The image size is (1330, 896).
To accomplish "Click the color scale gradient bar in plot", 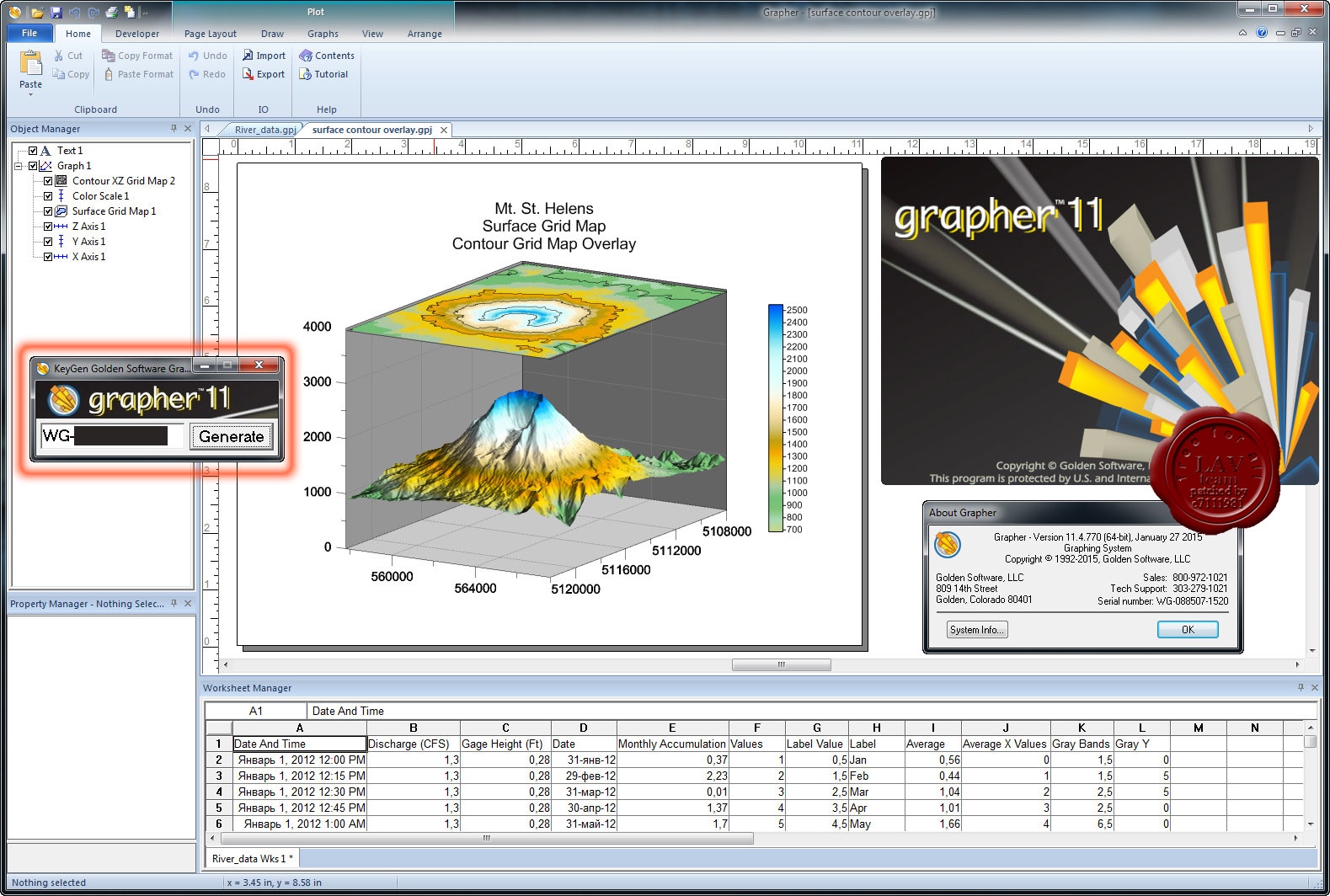I will tap(776, 419).
